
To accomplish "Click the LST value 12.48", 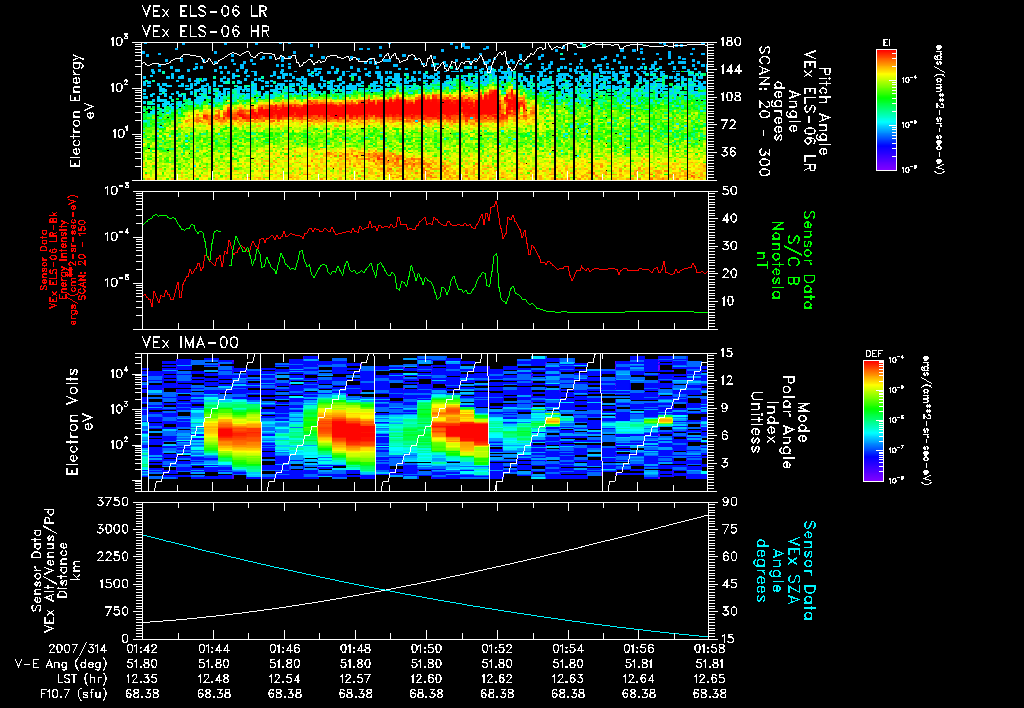I will (x=214, y=679).
